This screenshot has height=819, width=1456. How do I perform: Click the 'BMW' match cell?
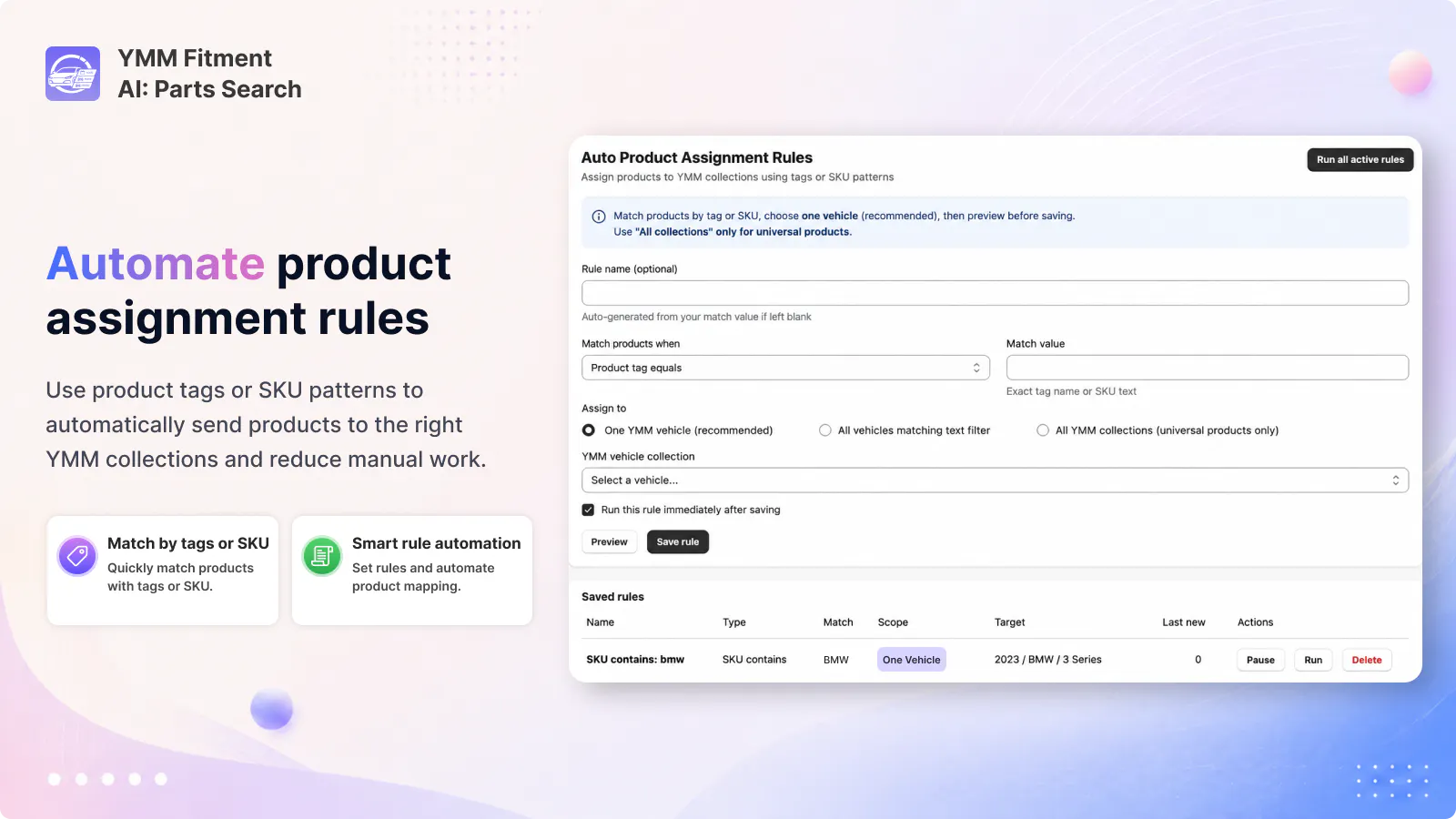(836, 660)
